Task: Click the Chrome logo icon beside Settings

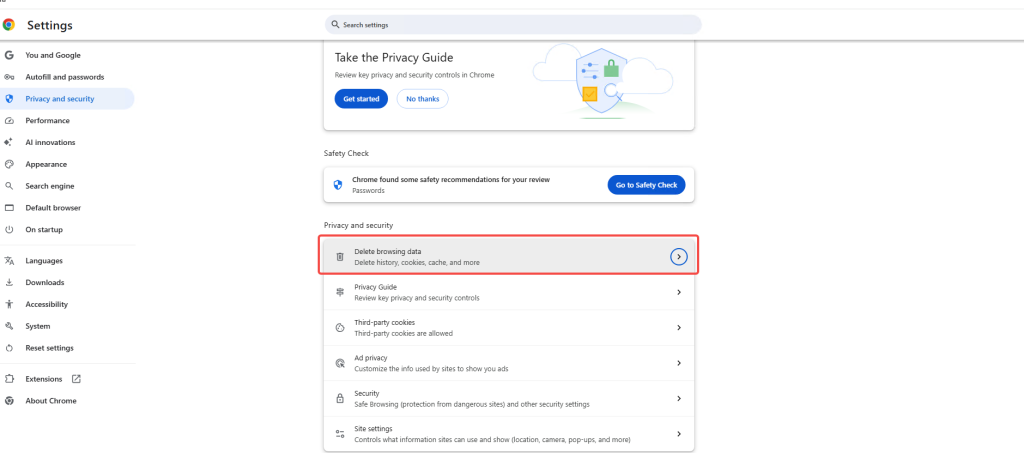Action: point(8,25)
